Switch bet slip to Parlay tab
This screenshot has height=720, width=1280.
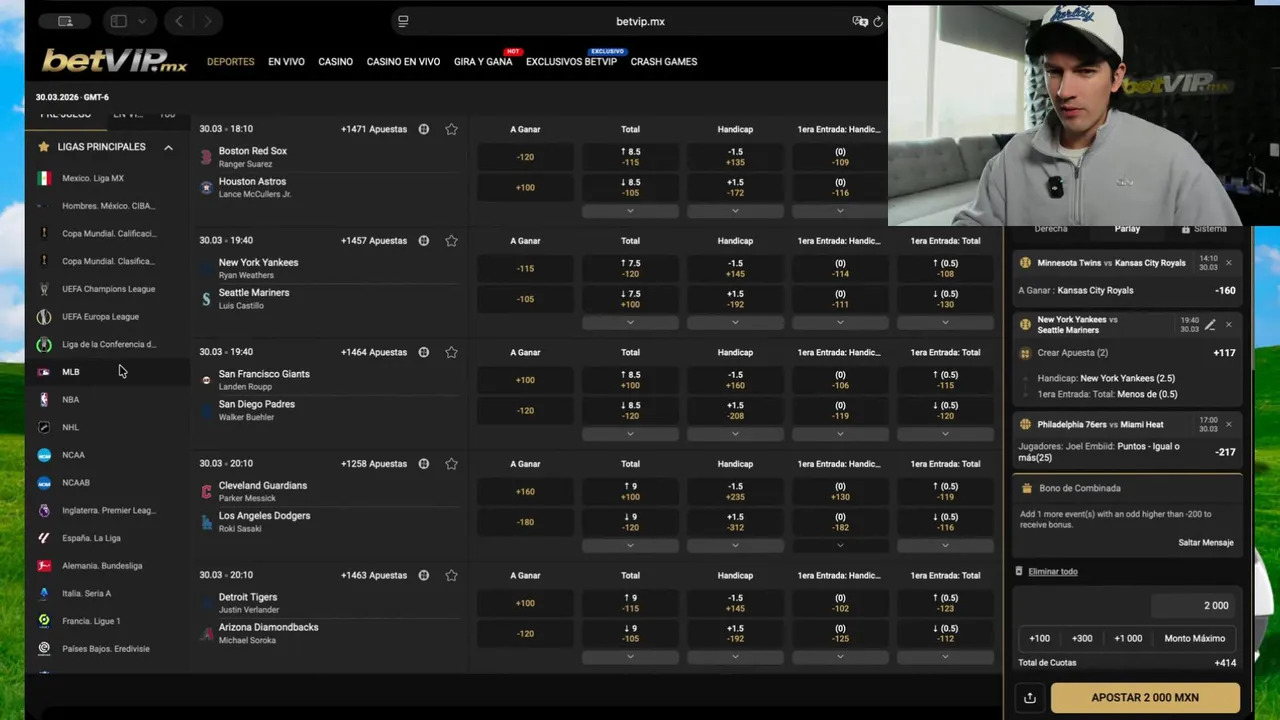click(x=1127, y=229)
